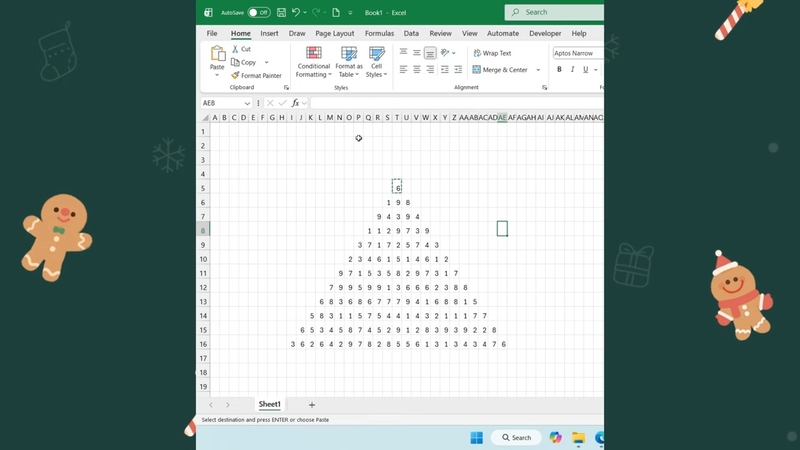Screen dimensions: 800x450
Task: Click Decrease Indent icon
Action: (x=445, y=69)
